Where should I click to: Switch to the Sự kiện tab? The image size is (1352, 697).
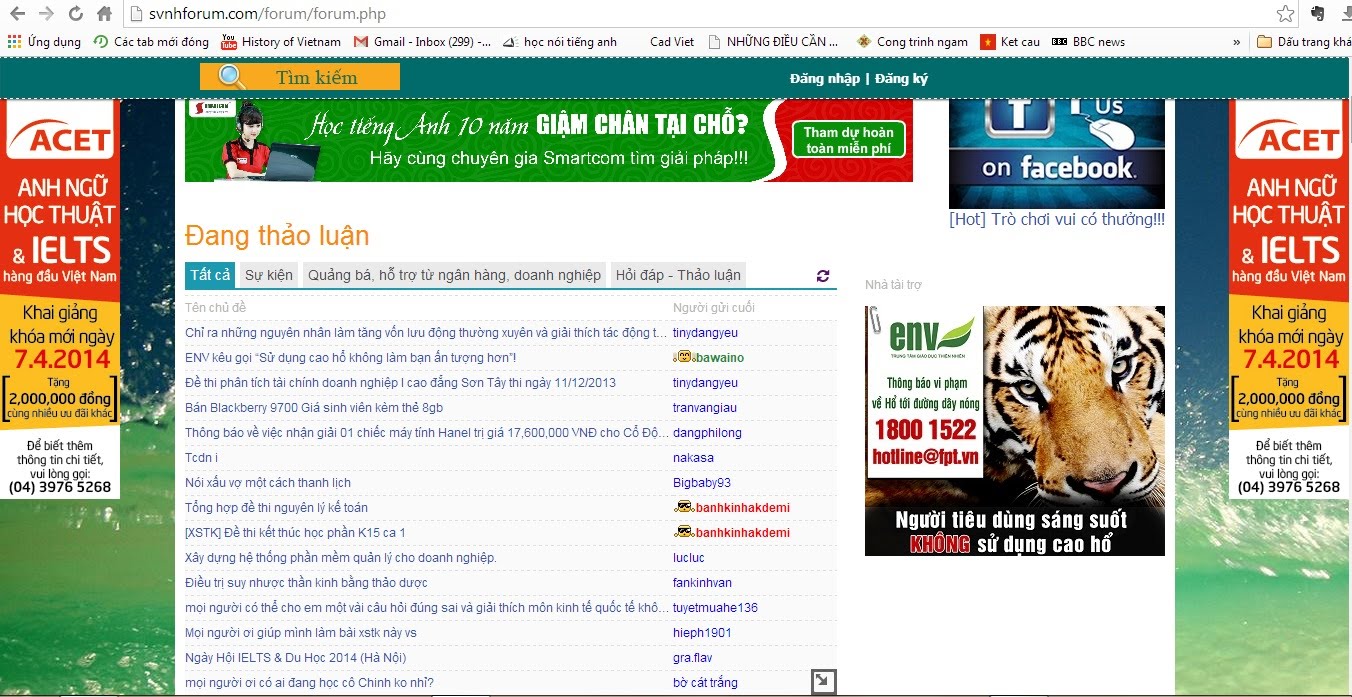coord(269,275)
